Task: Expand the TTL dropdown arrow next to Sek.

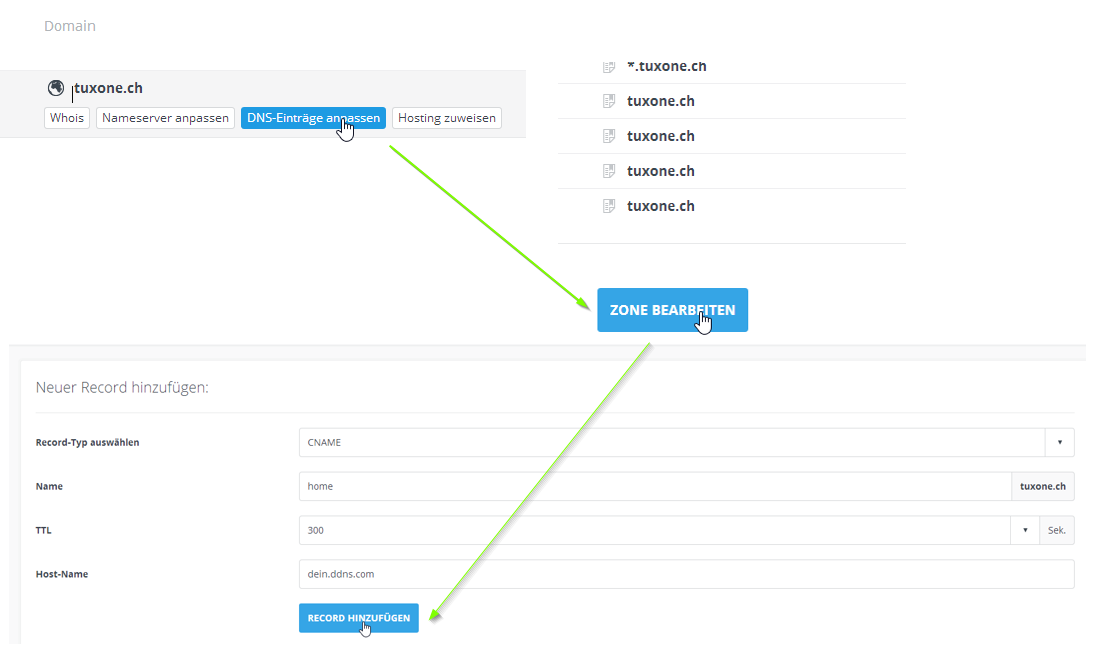Action: (1025, 530)
